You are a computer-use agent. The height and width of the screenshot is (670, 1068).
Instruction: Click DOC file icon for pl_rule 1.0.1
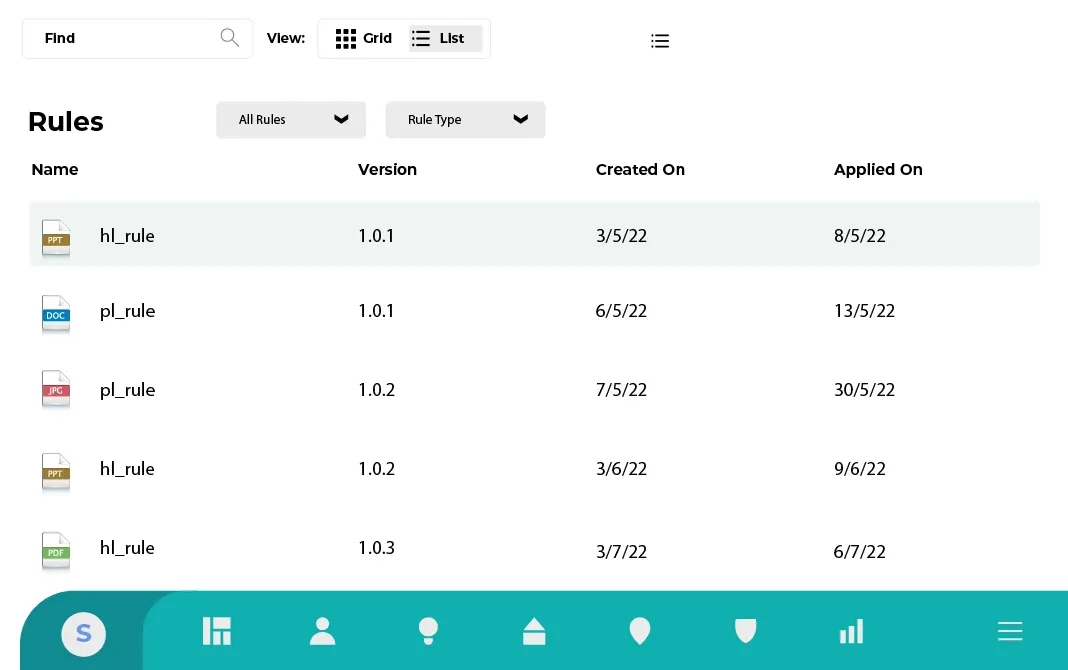[56, 313]
